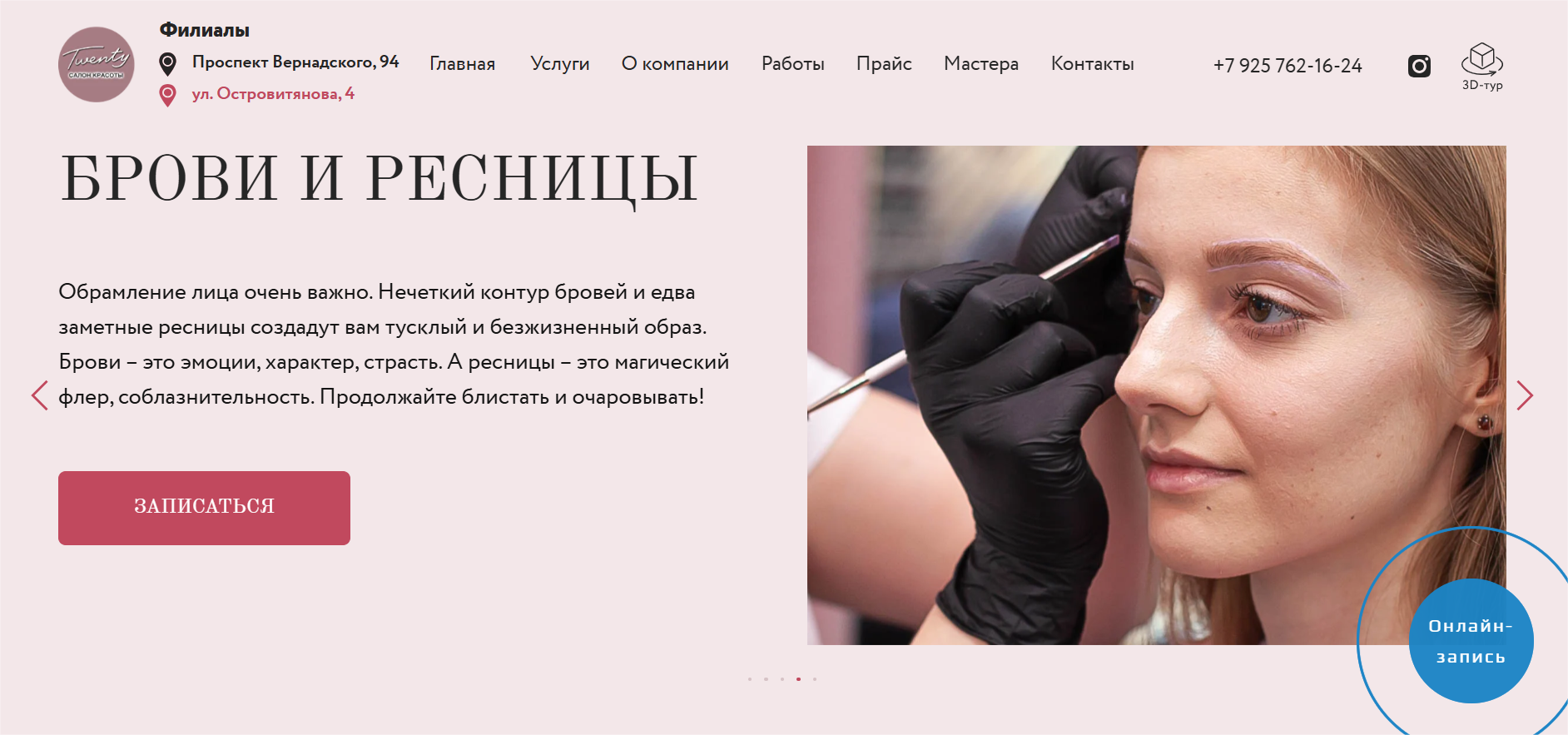Click black map pin for Проспект Вернадского
Screen dimensions: 1568x735
point(167,64)
